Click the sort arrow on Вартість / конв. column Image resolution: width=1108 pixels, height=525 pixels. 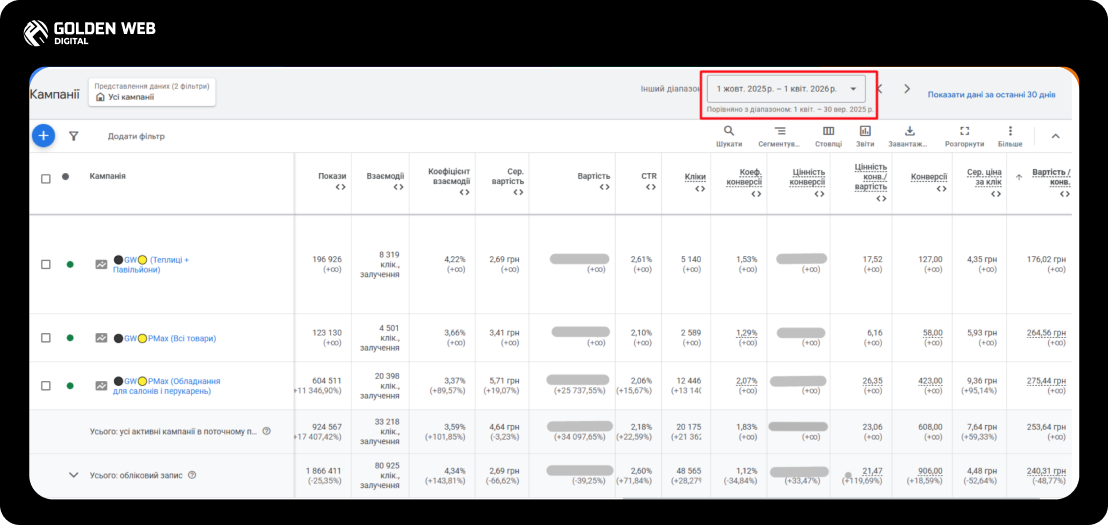pos(1019,177)
